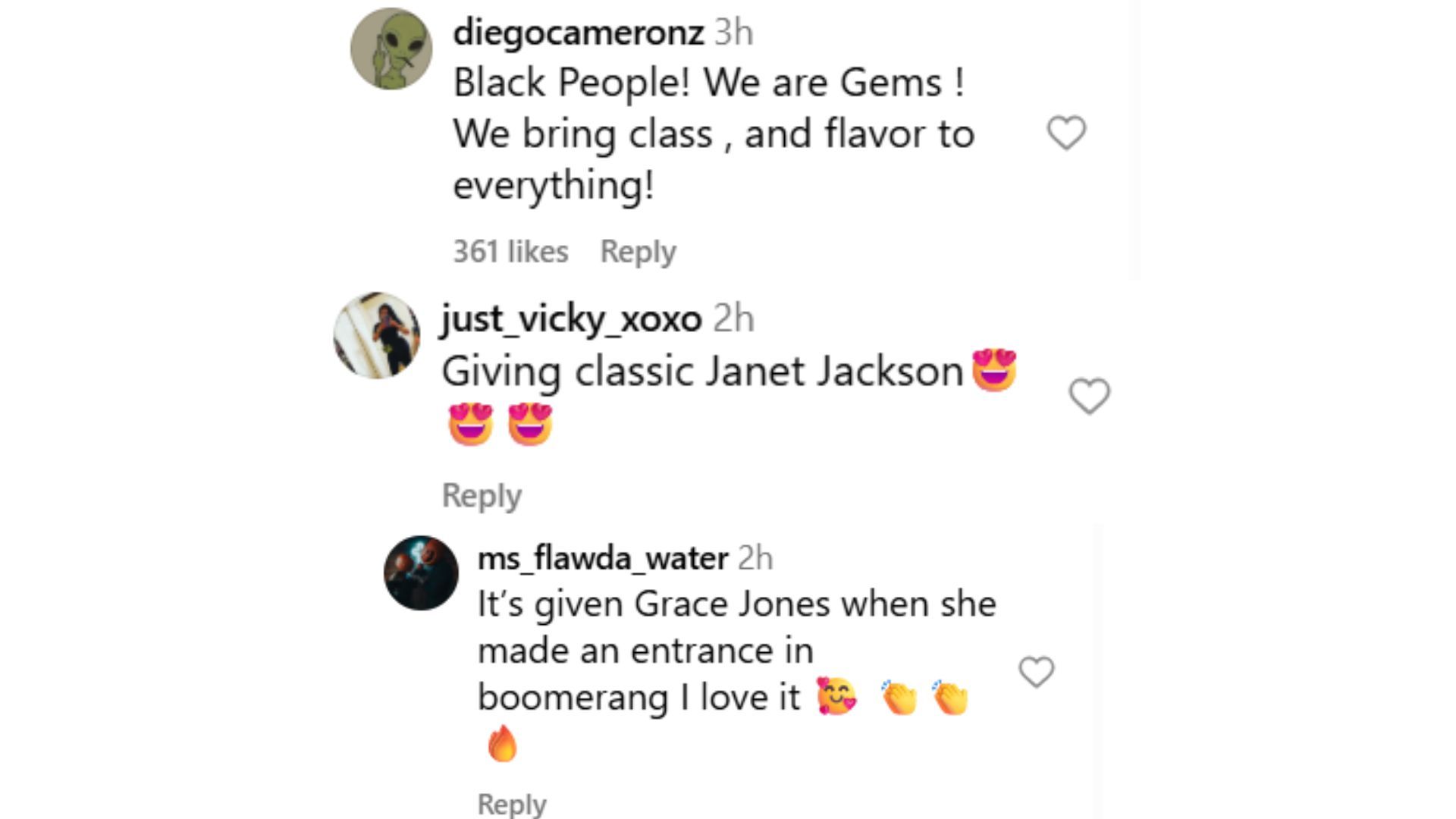Image resolution: width=1456 pixels, height=819 pixels.
Task: Open just_vicky_xoxo's profile picture
Action: (x=377, y=334)
